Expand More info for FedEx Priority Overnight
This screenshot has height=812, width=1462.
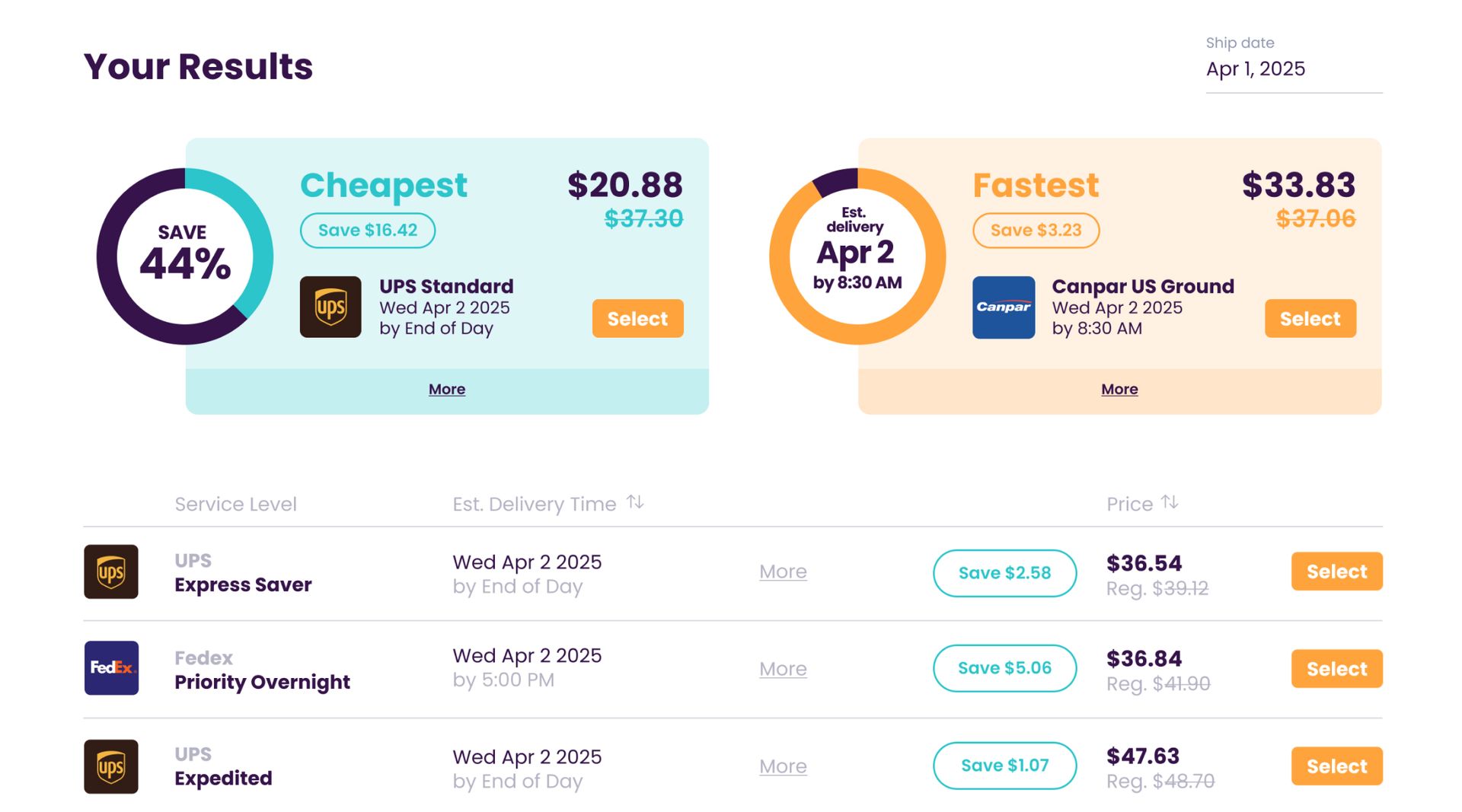coord(784,669)
